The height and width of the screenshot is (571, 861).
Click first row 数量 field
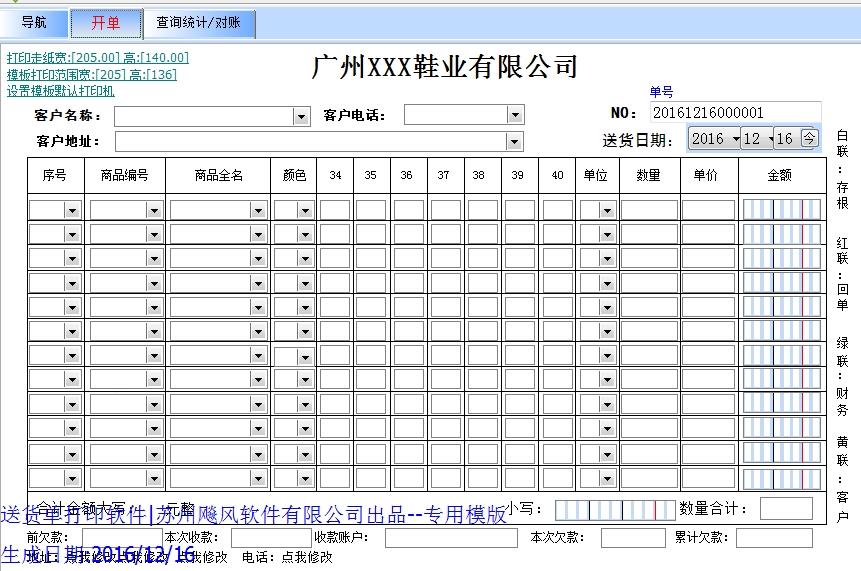(x=650, y=210)
